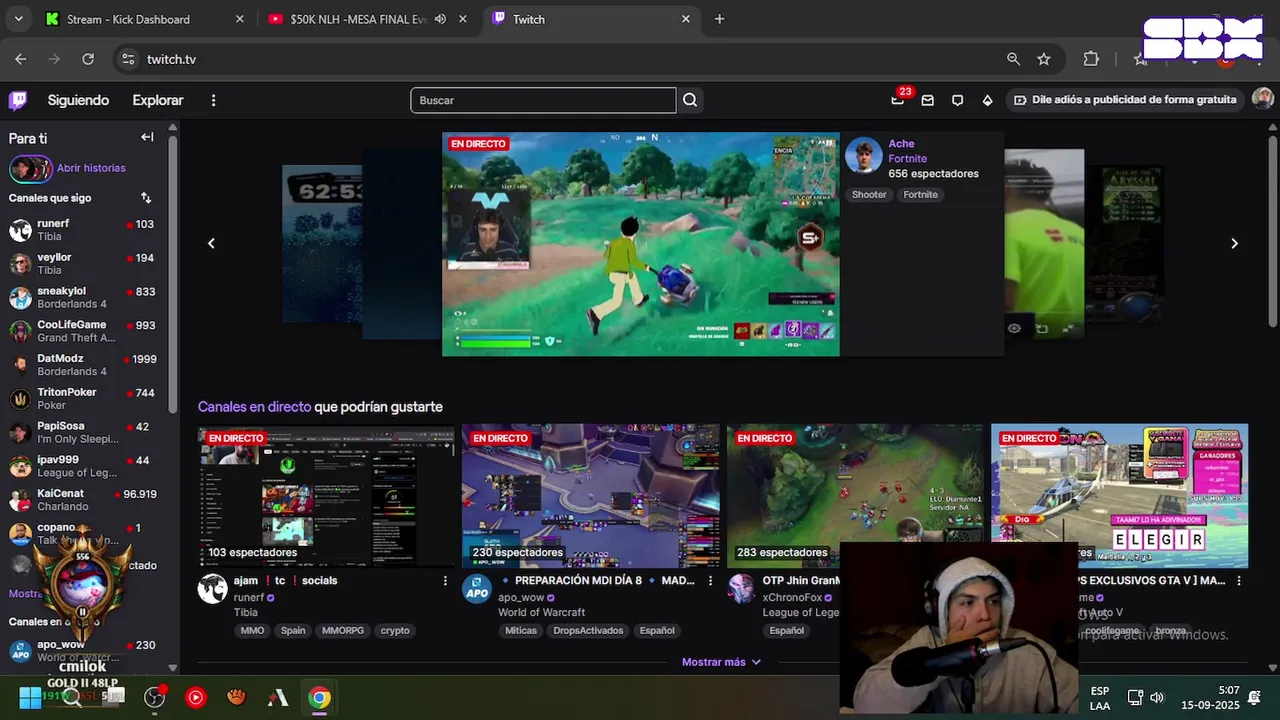Viewport: 1280px width, 720px height.
Task: Open DatModz in followed channels
Action: [x=82, y=365]
